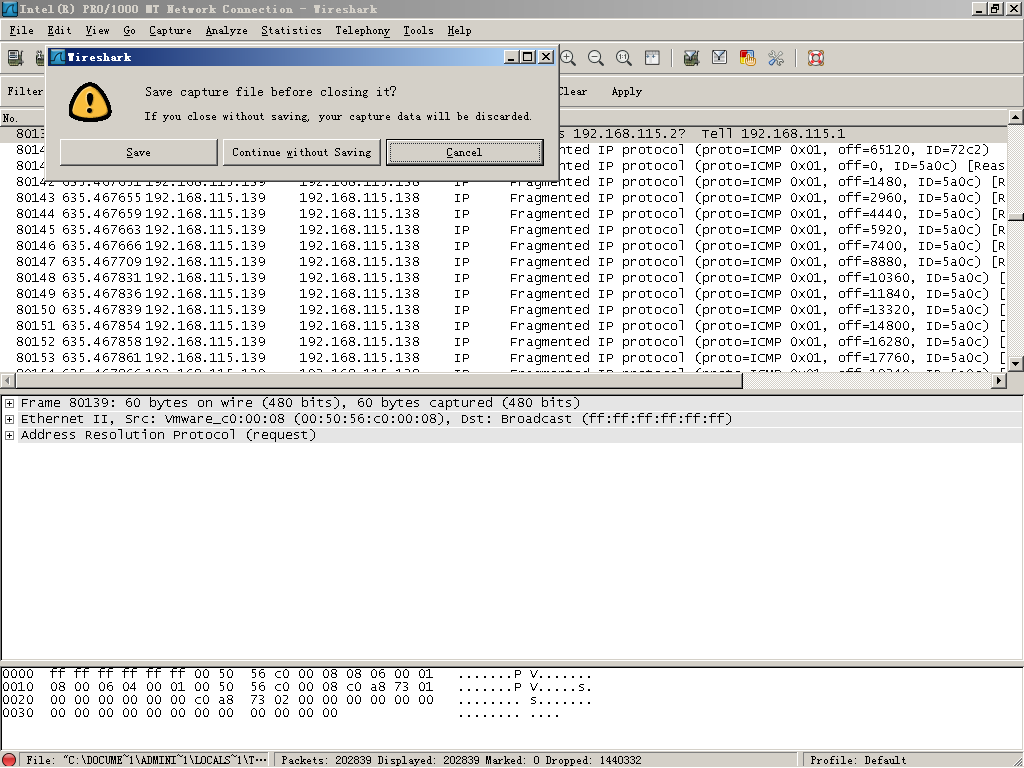Select packet row 80150
Viewport: 1024px width, 768px height.
(x=504, y=310)
